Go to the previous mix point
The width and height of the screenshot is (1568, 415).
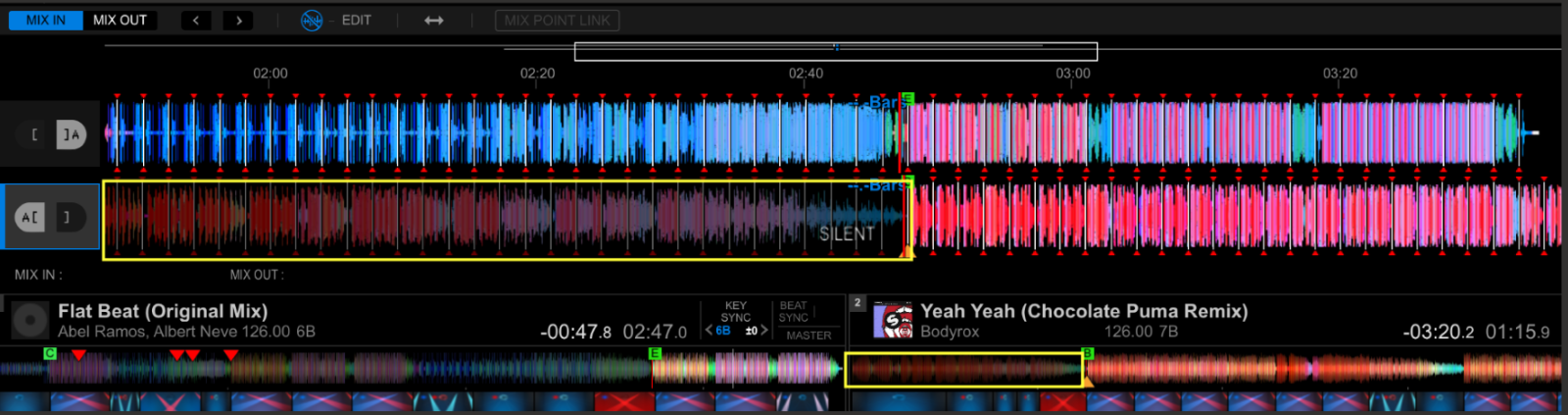(196, 20)
